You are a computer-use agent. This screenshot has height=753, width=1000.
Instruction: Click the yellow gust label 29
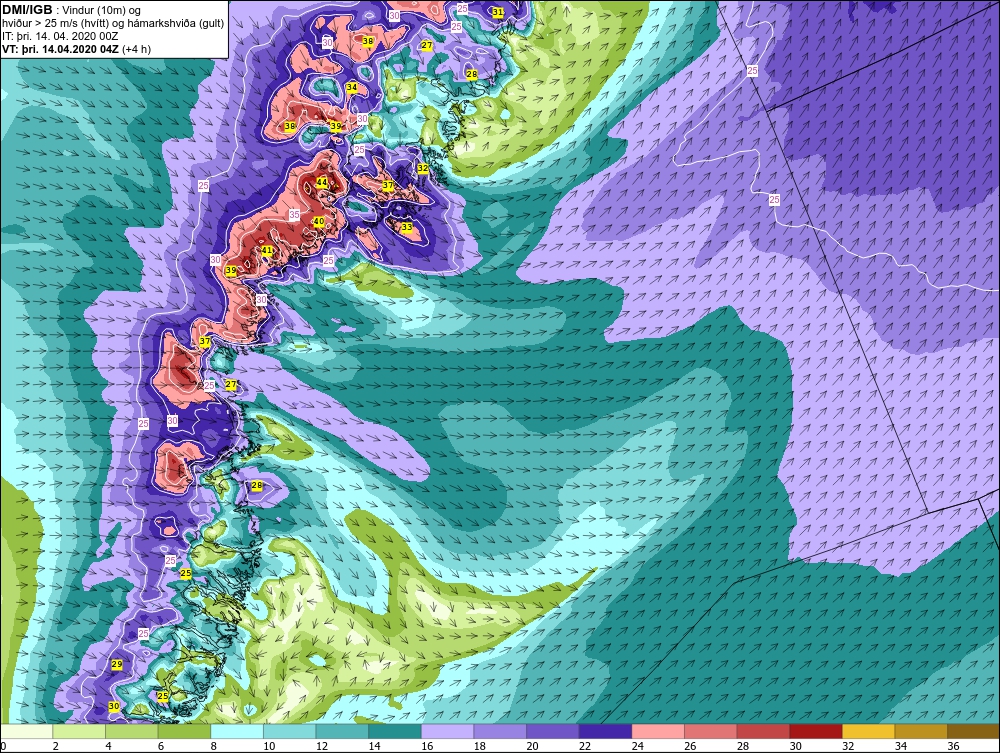pos(117,664)
